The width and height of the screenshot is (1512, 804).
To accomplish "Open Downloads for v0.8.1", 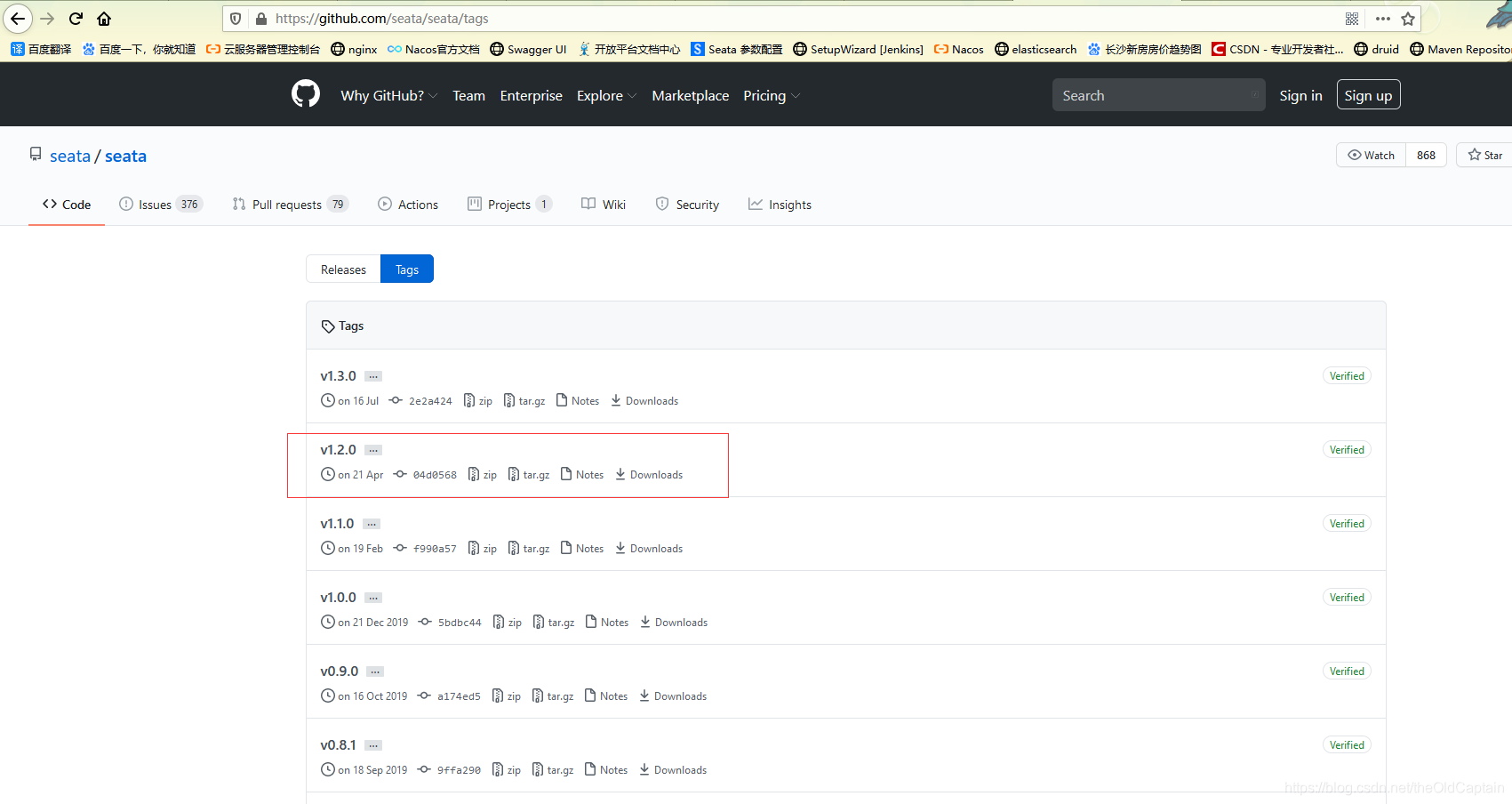I will [673, 770].
